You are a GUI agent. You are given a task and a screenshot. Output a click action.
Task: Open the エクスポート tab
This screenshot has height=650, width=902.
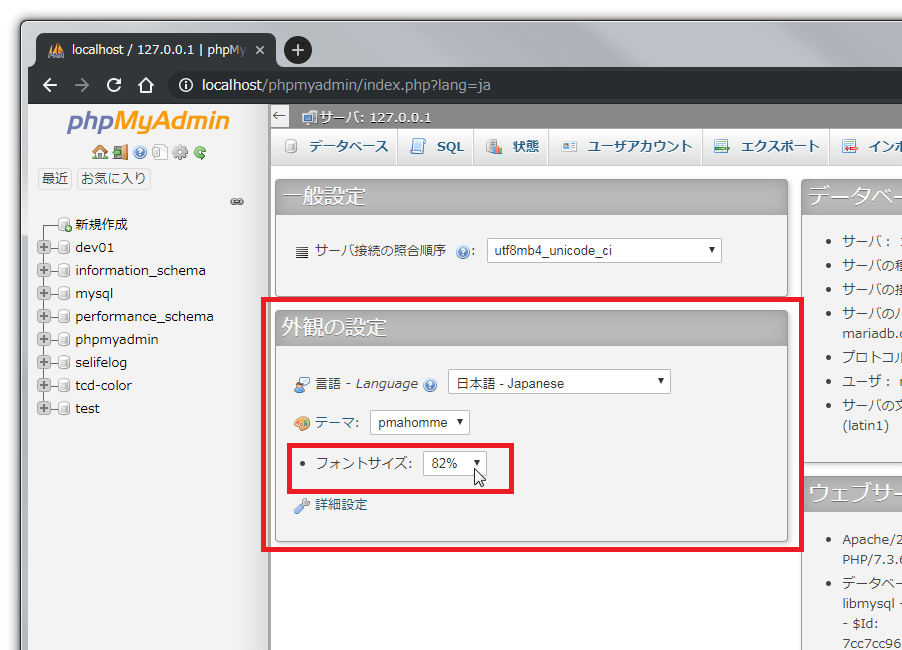point(767,146)
